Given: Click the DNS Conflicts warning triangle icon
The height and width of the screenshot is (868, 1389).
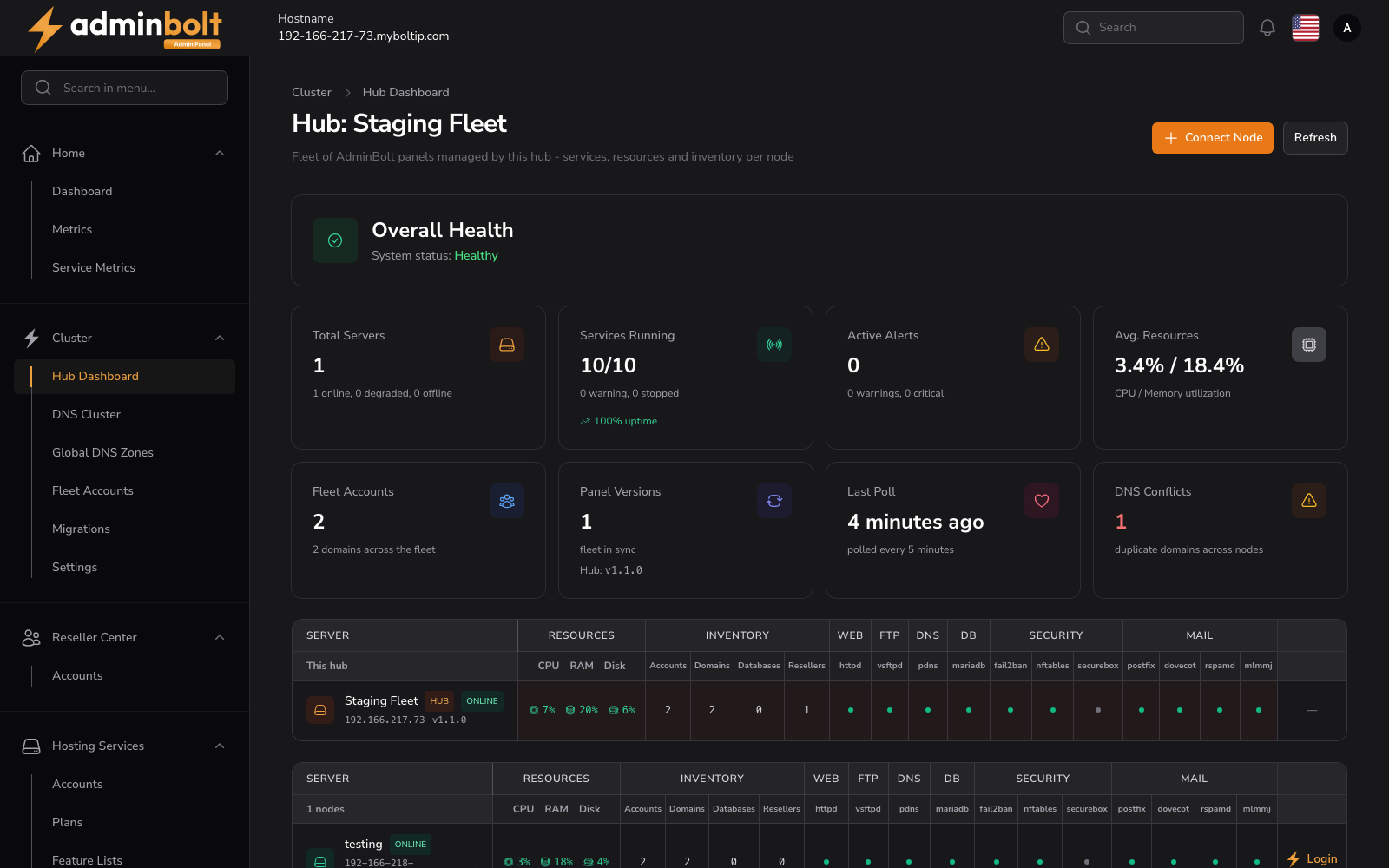Looking at the screenshot, I should 1309,501.
